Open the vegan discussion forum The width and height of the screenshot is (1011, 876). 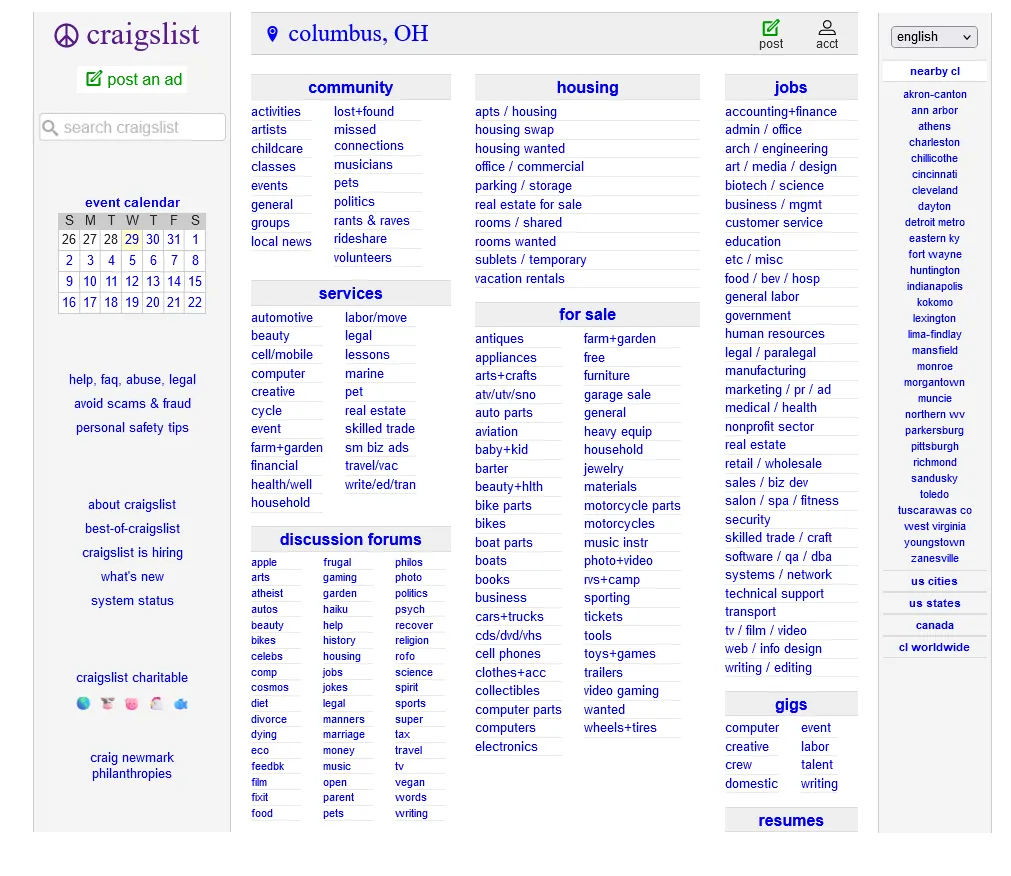point(410,782)
